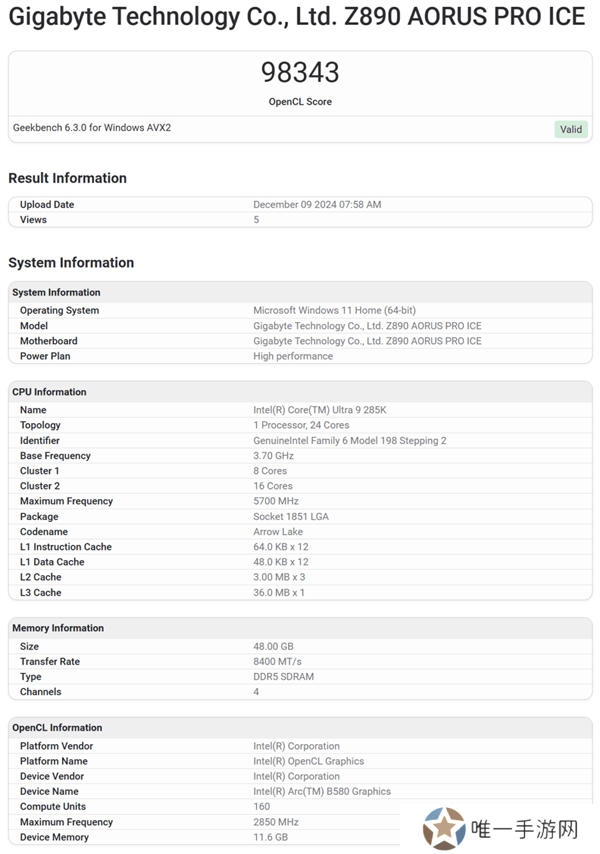
Task: Click L2 Cache value 3.00 MB x 3
Action: (x=279, y=577)
